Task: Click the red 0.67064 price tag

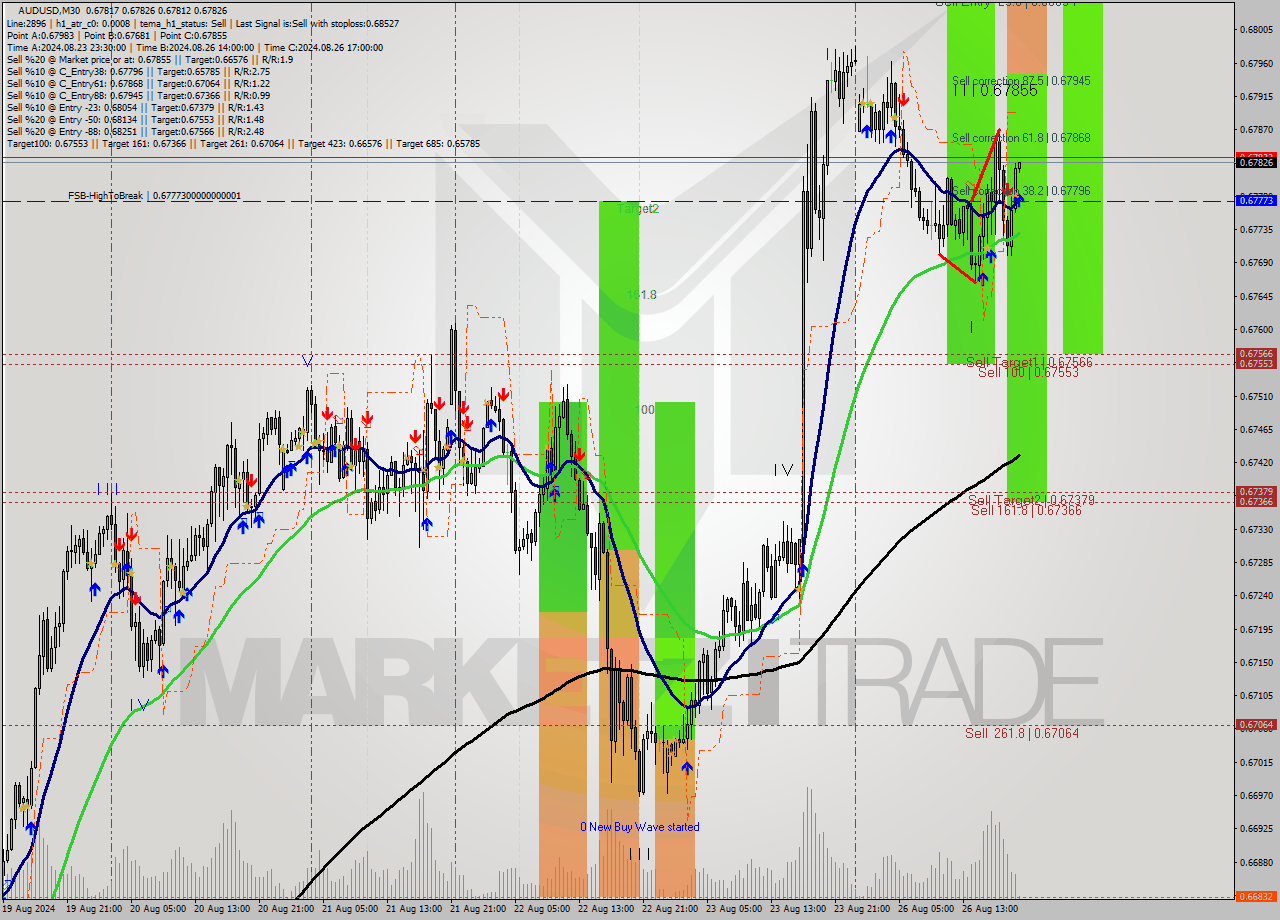Action: 1256,725
